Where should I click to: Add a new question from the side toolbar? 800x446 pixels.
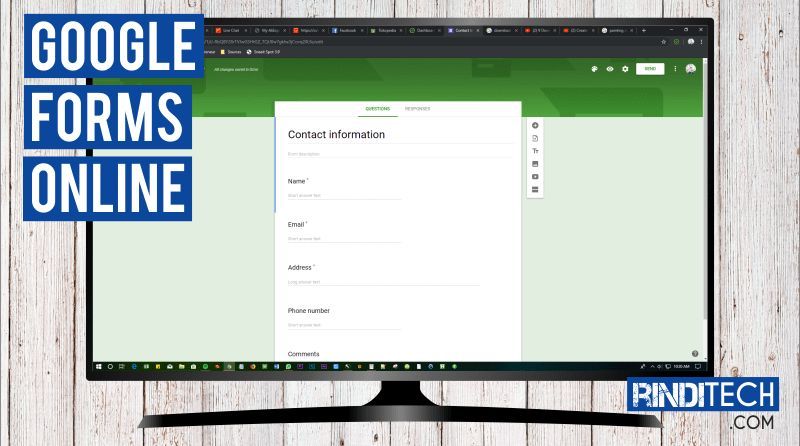[535, 126]
